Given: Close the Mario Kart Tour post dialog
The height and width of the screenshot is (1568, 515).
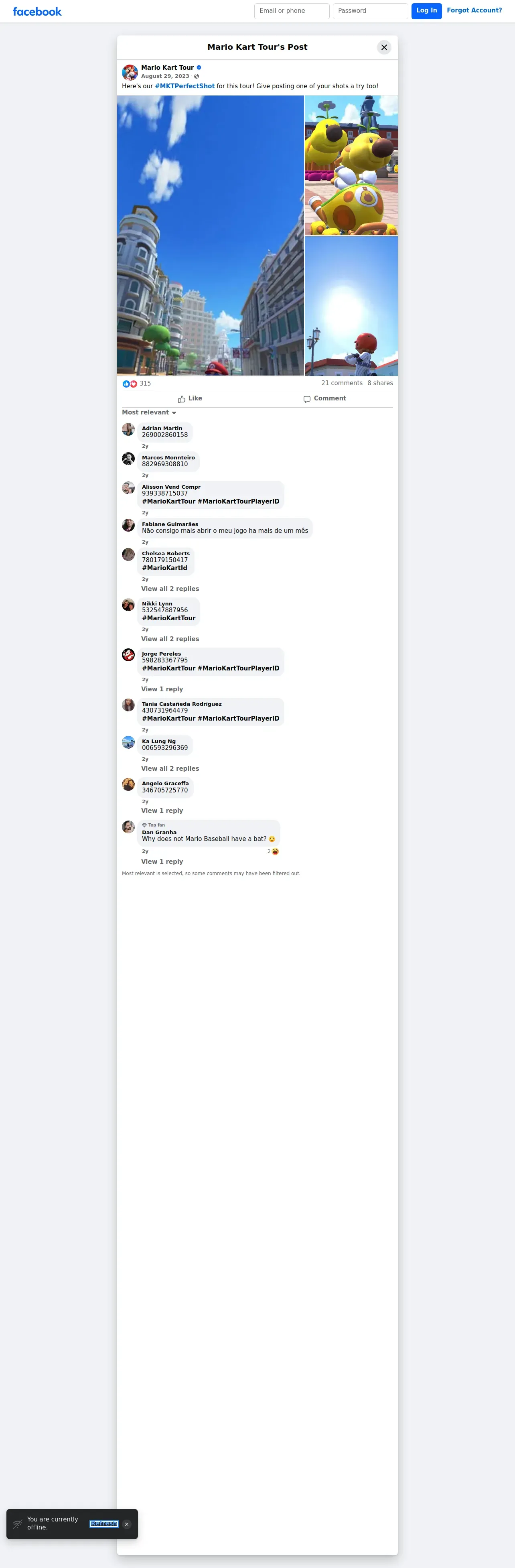Looking at the screenshot, I should click(x=384, y=47).
